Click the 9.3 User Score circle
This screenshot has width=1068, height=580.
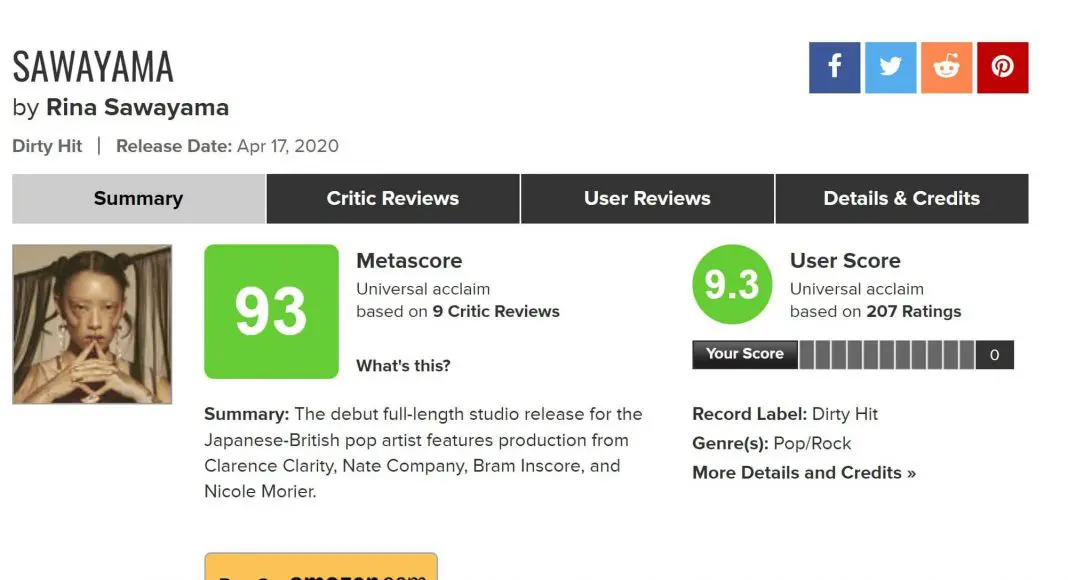732,285
